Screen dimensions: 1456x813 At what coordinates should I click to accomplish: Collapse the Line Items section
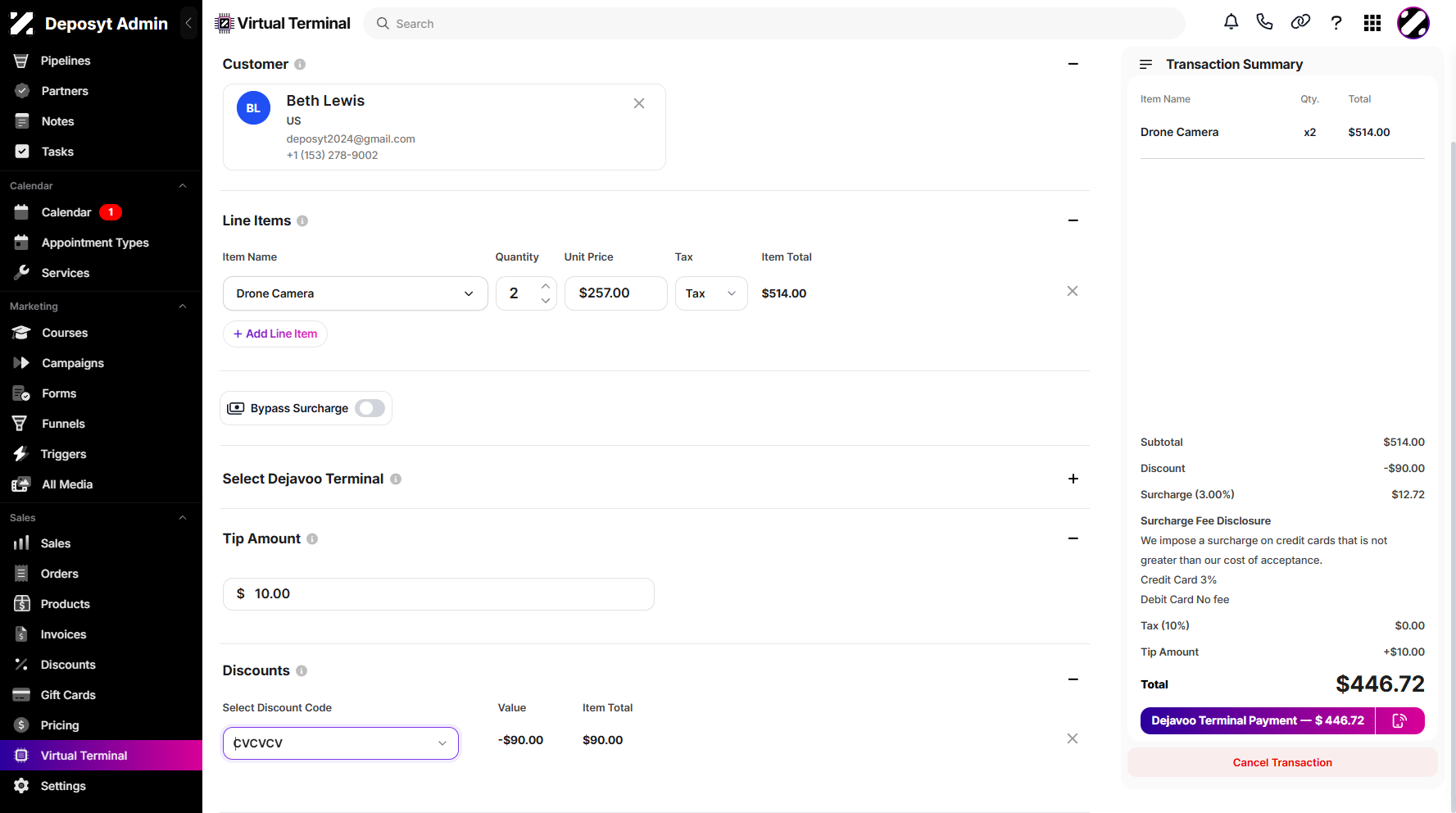click(1073, 220)
